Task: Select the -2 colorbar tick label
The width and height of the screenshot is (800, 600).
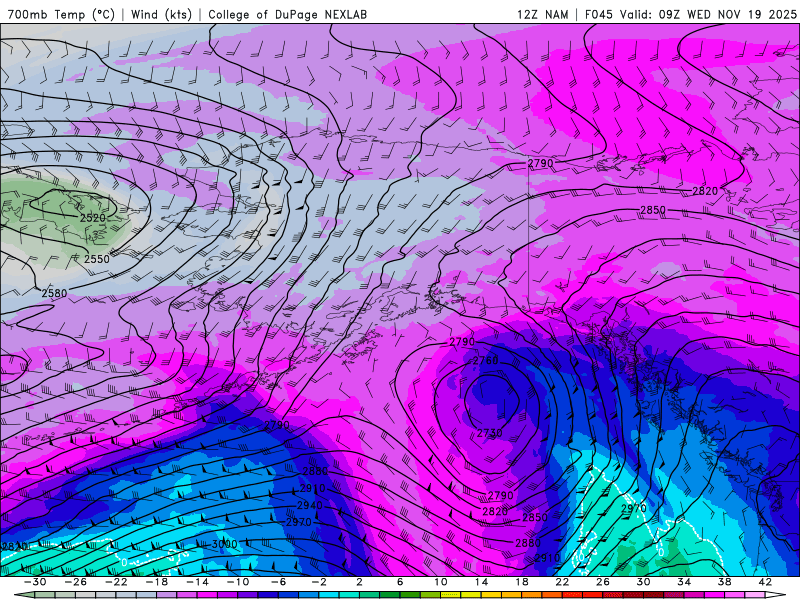Action: pos(318,582)
